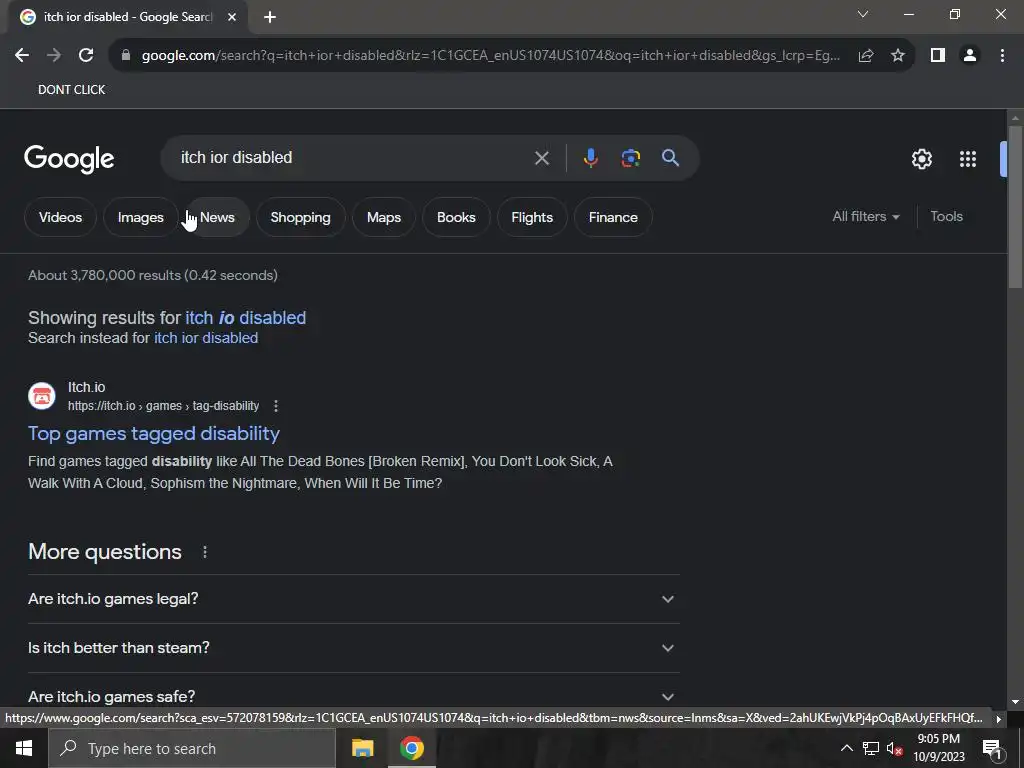Click the Itch.io favicon in the result
This screenshot has height=768, width=1024.
tap(42, 396)
